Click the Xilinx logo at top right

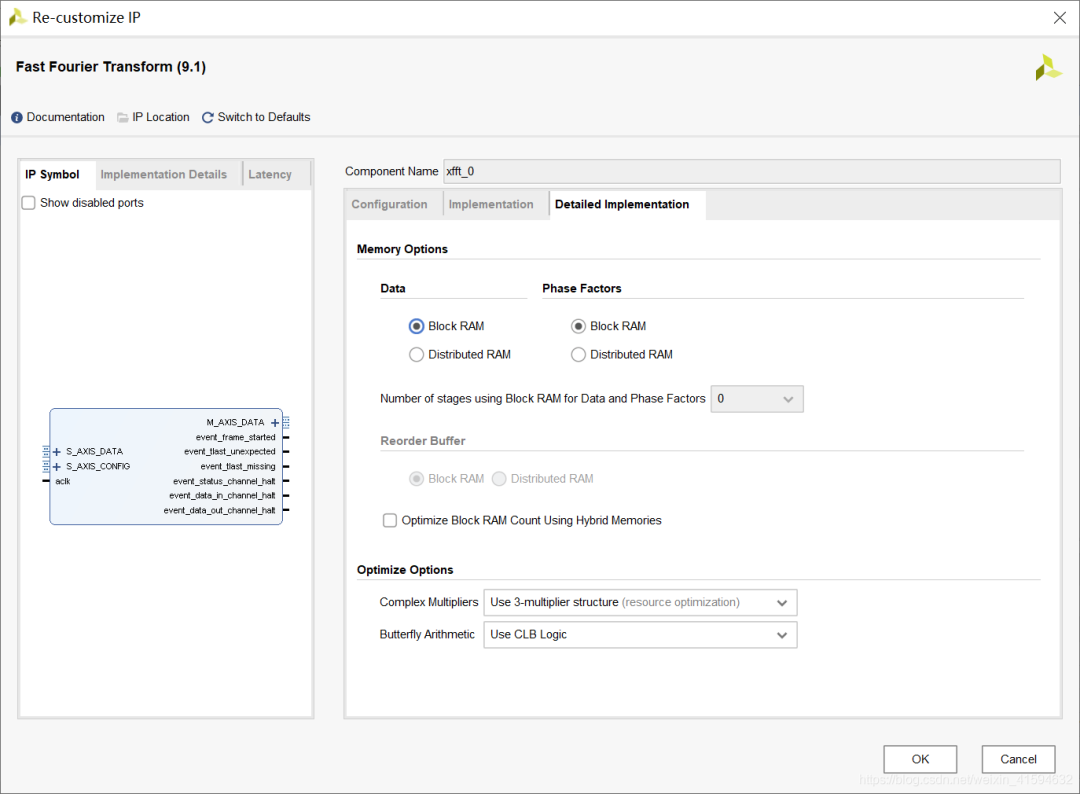[1047, 68]
